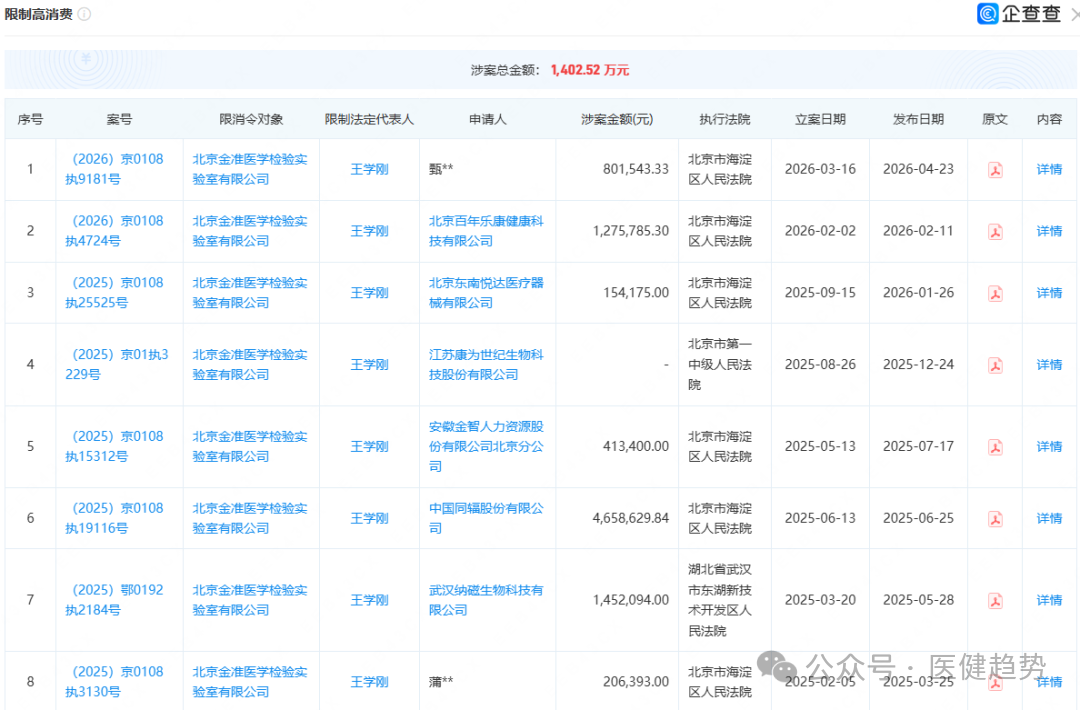Viewport: 1080px width, 710px height.
Task: Click the total amount 1,402.52 万元
Action: pos(590,70)
